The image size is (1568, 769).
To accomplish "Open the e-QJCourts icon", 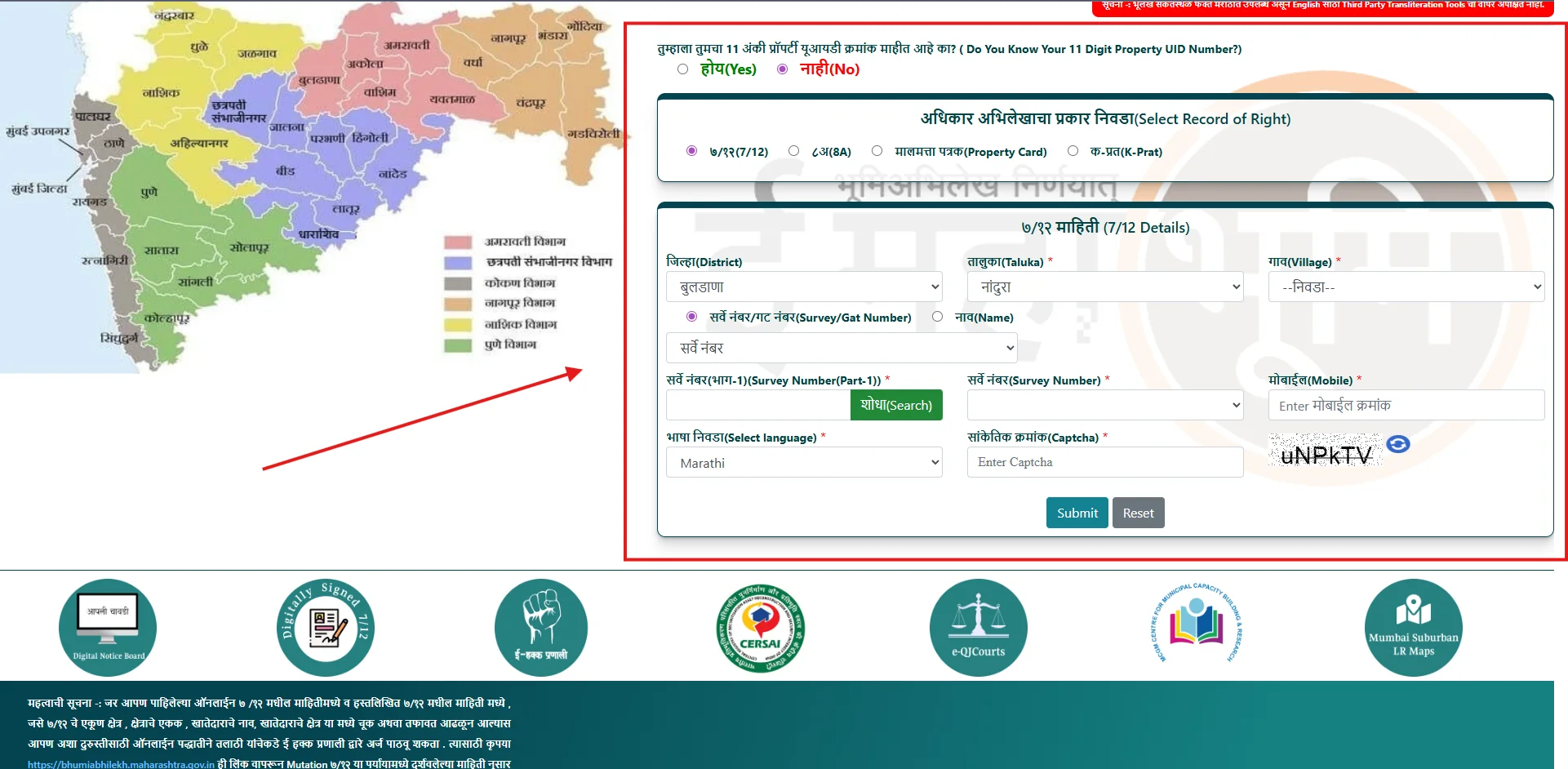I will tap(978, 627).
